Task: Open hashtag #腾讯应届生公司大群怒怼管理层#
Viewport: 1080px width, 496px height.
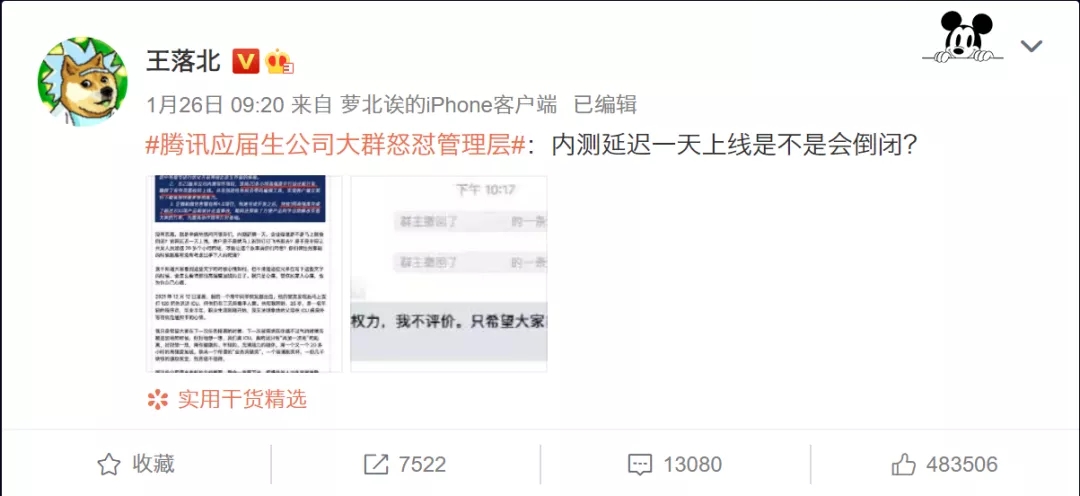Action: (336, 145)
